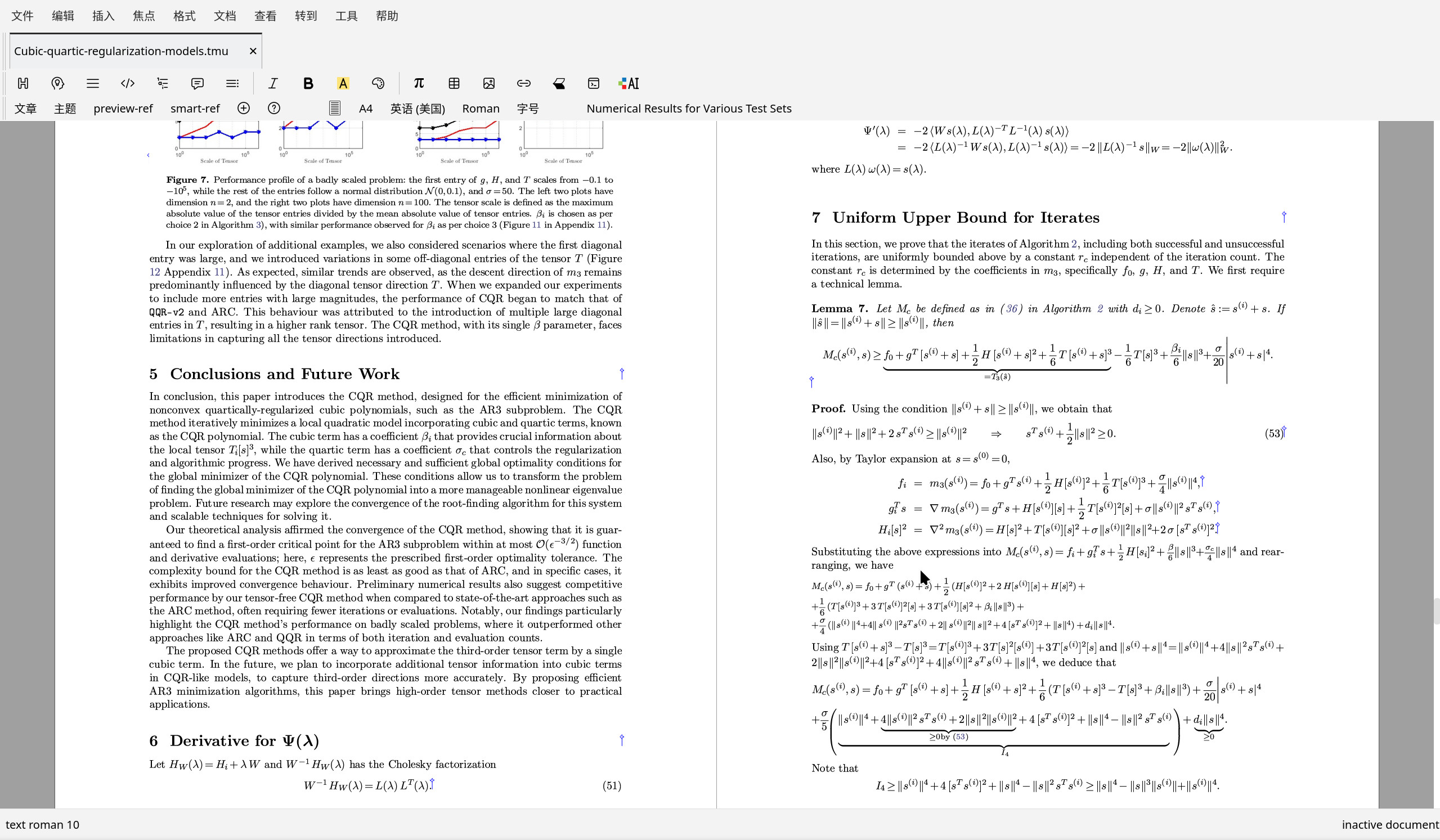Click reference link 36 in Lemma 7
The image size is (1440, 840).
point(1011,309)
